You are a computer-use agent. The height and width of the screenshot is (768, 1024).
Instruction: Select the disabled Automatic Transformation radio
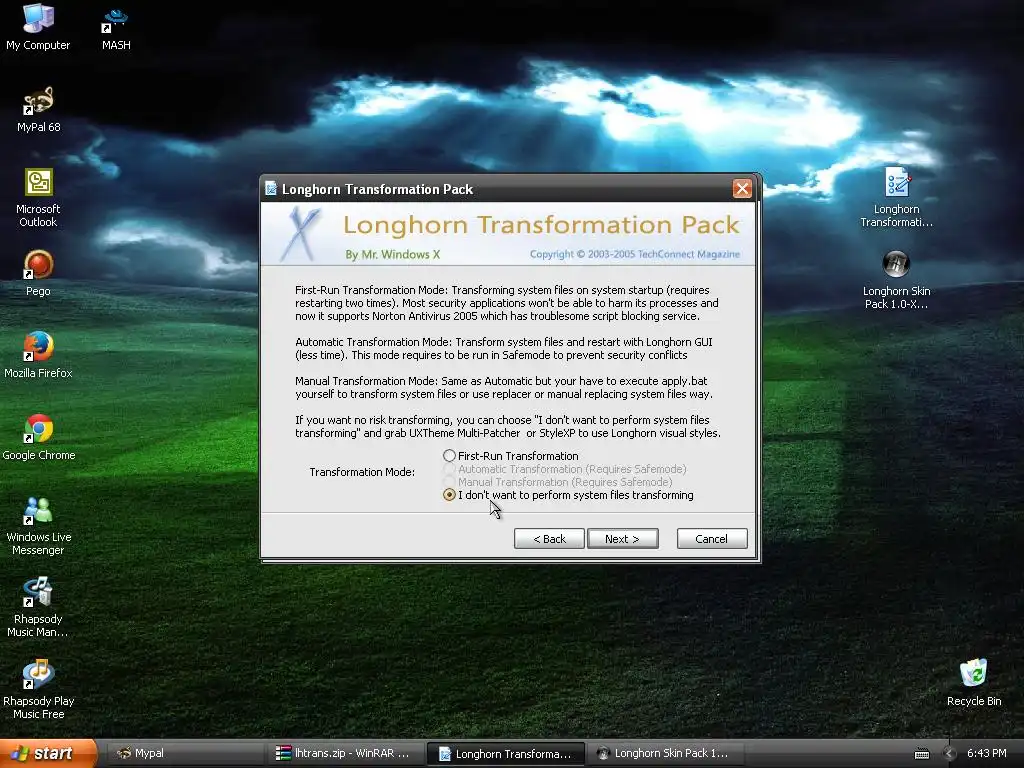coord(449,469)
